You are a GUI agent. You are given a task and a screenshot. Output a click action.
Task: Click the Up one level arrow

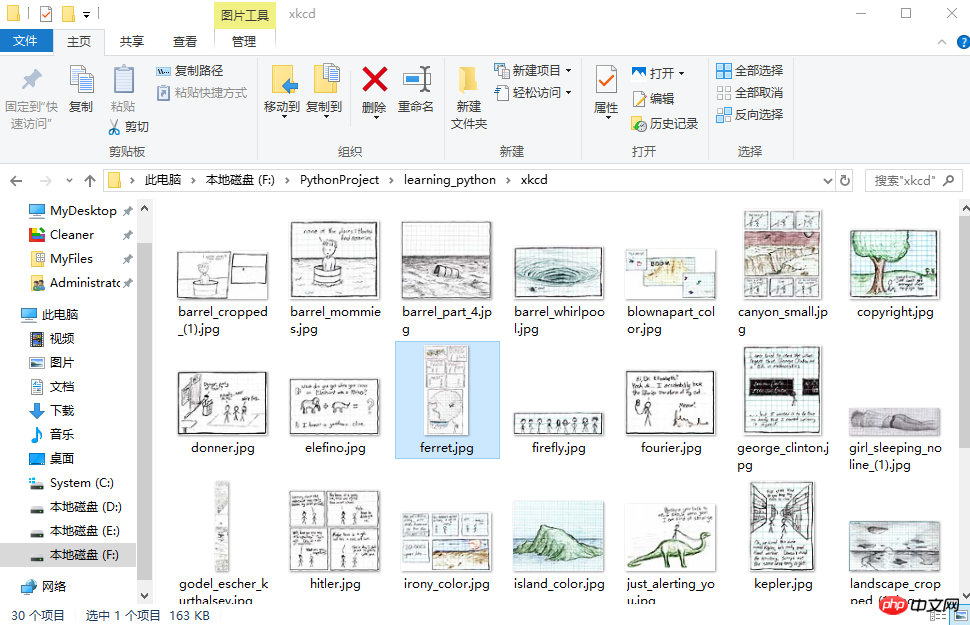click(x=90, y=181)
